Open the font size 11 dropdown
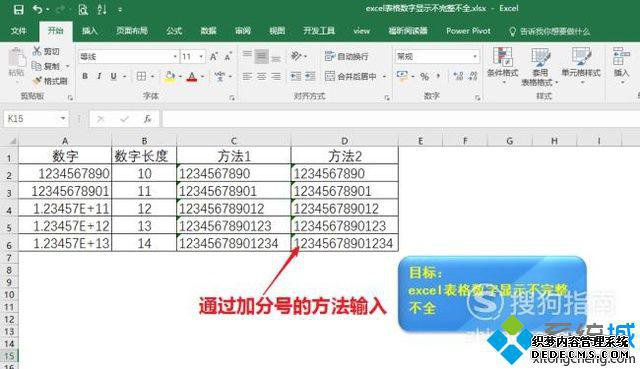 coord(201,56)
